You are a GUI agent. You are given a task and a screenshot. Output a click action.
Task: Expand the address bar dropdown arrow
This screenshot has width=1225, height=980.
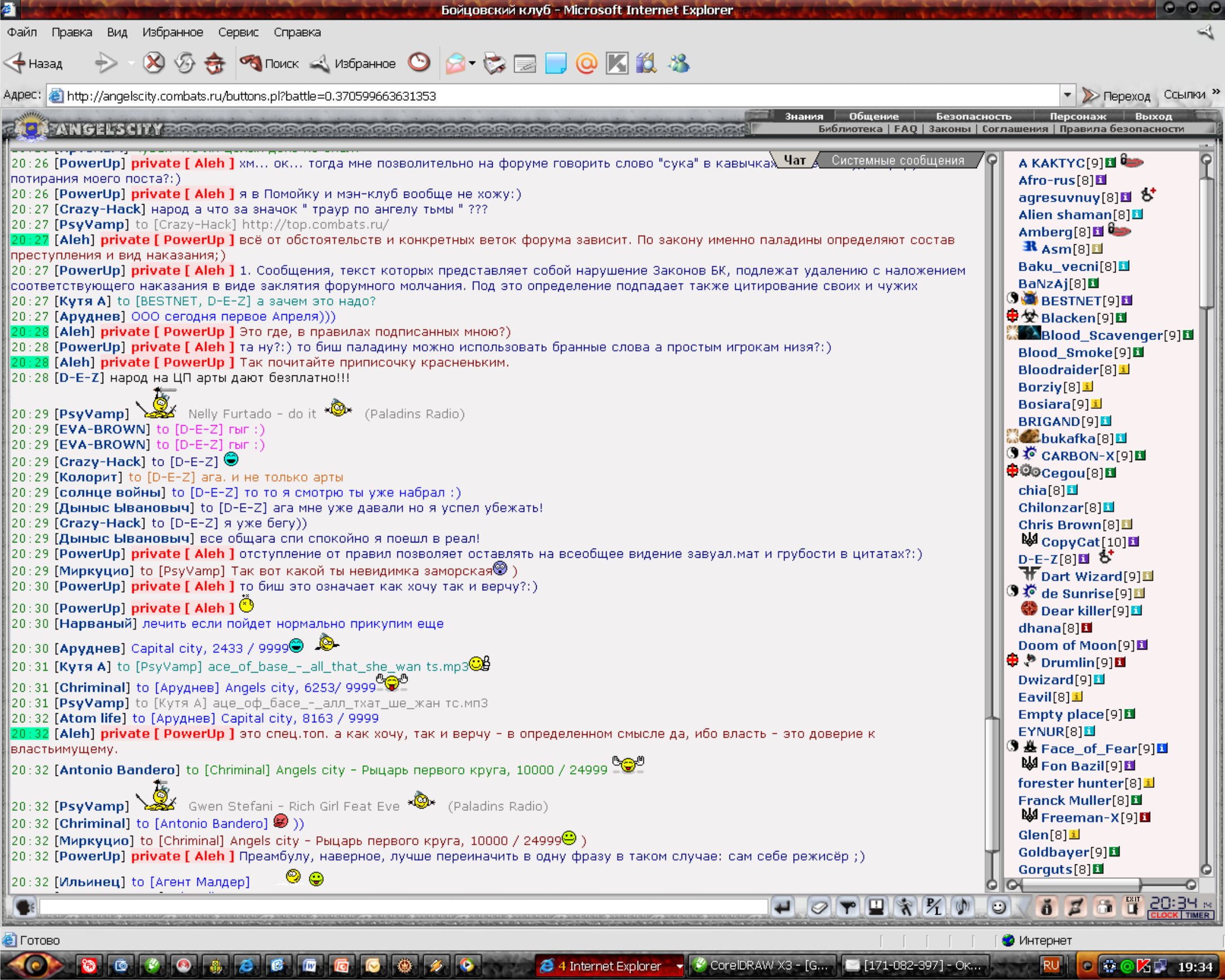1067,95
